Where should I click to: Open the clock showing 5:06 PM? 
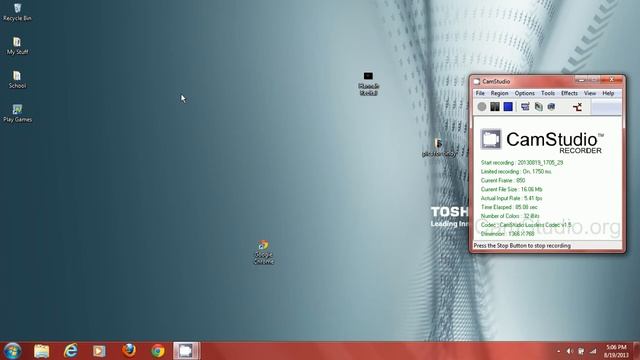tap(616, 351)
